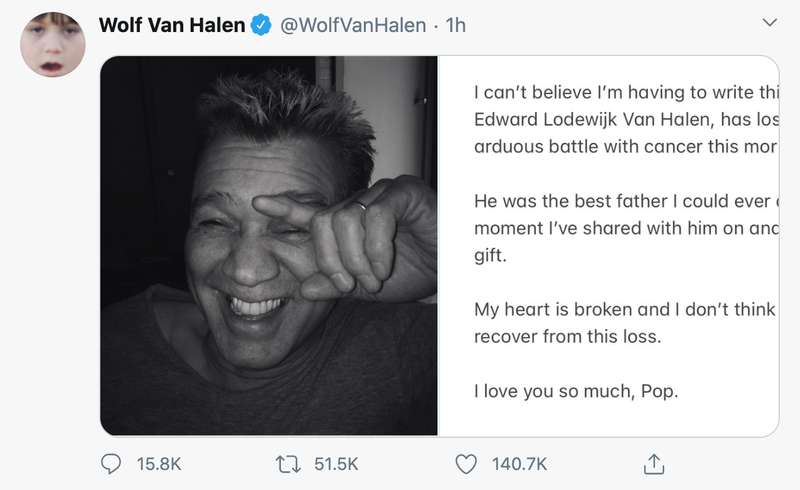
Task: Expand the tweet options chevron
Action: tap(769, 22)
